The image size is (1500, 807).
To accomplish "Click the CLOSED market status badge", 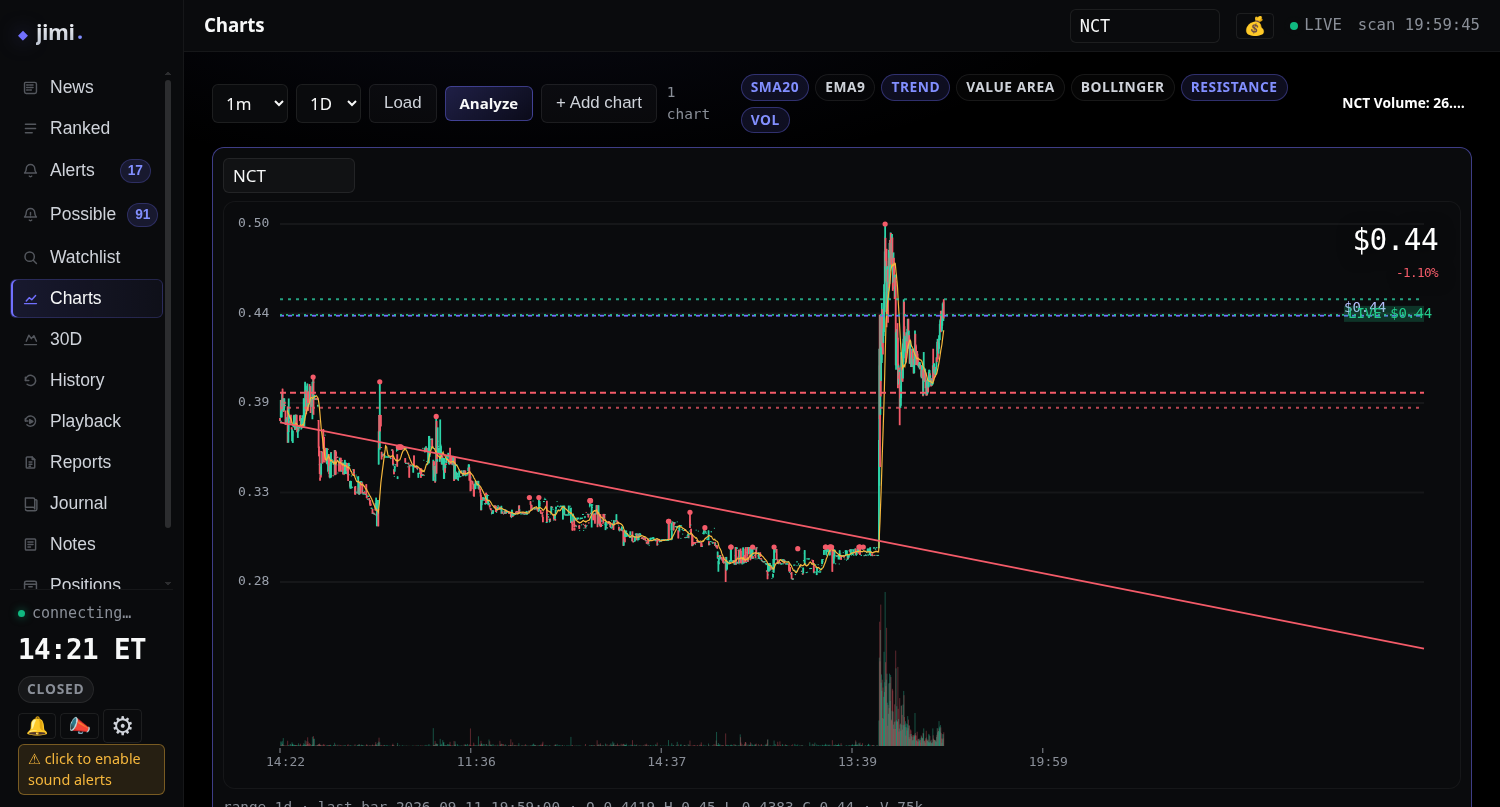I will 56,690.
